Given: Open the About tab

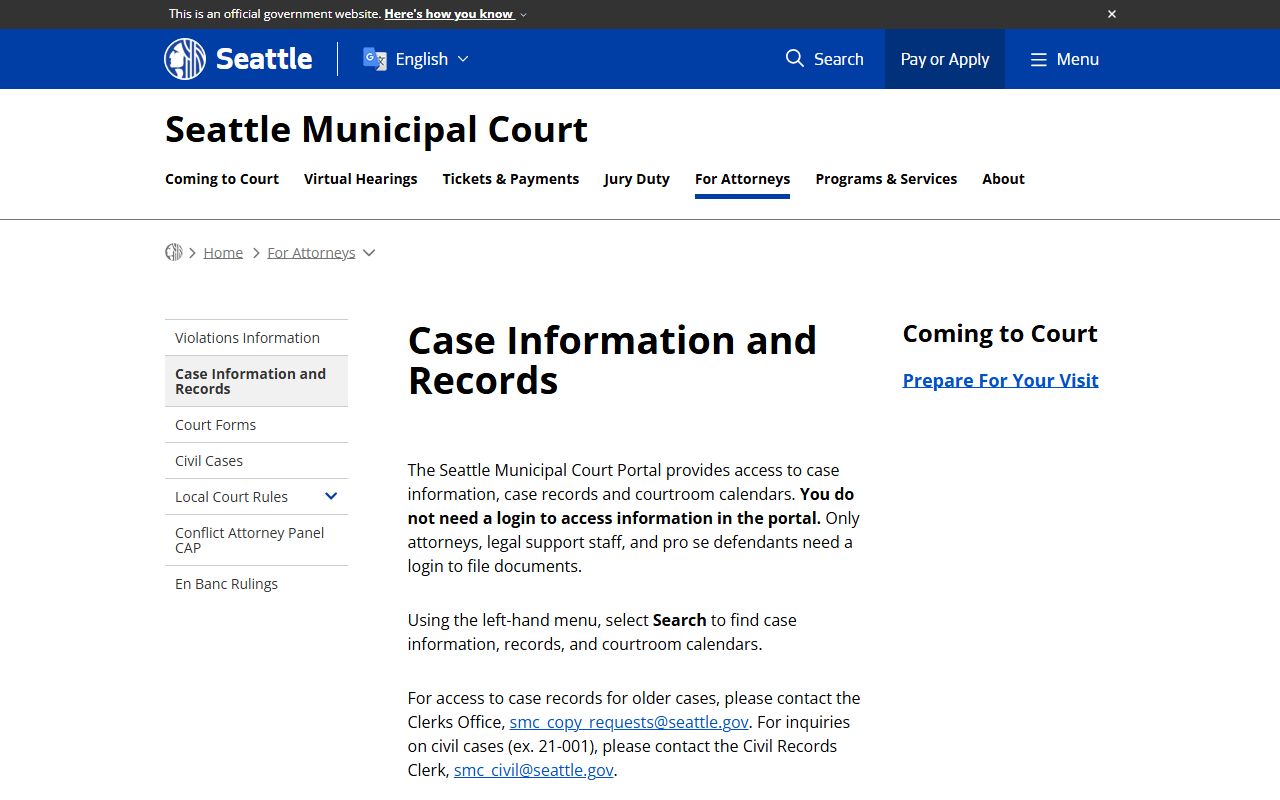Looking at the screenshot, I should tap(1003, 179).
